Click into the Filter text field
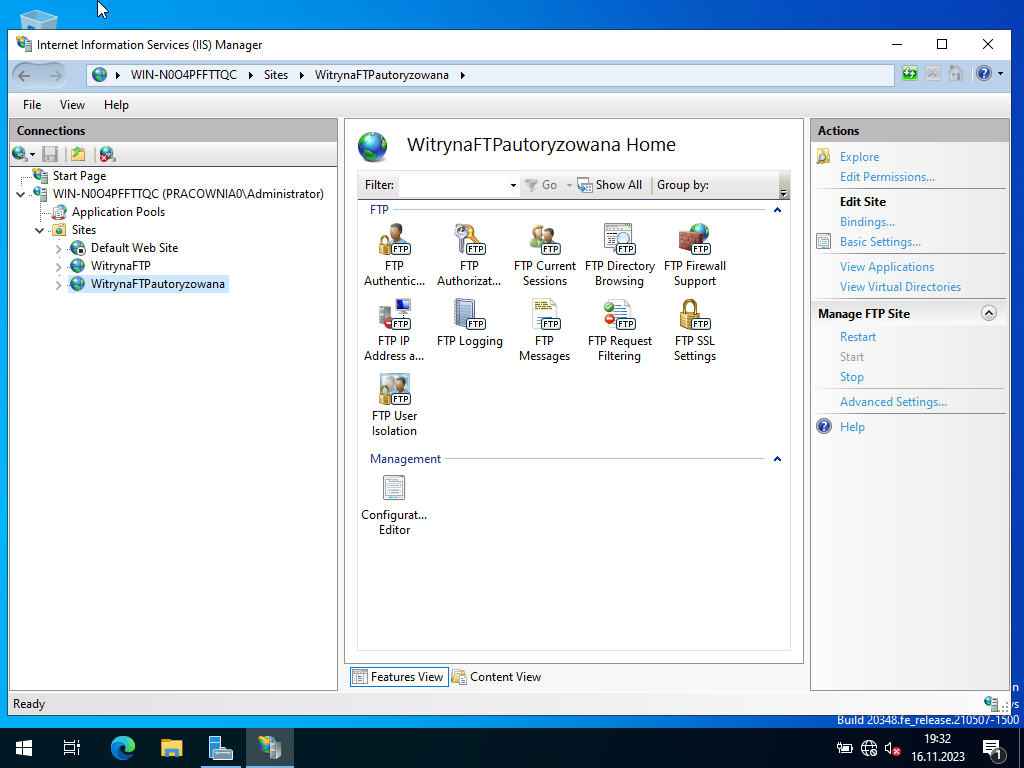The width and height of the screenshot is (1024, 768). click(454, 185)
